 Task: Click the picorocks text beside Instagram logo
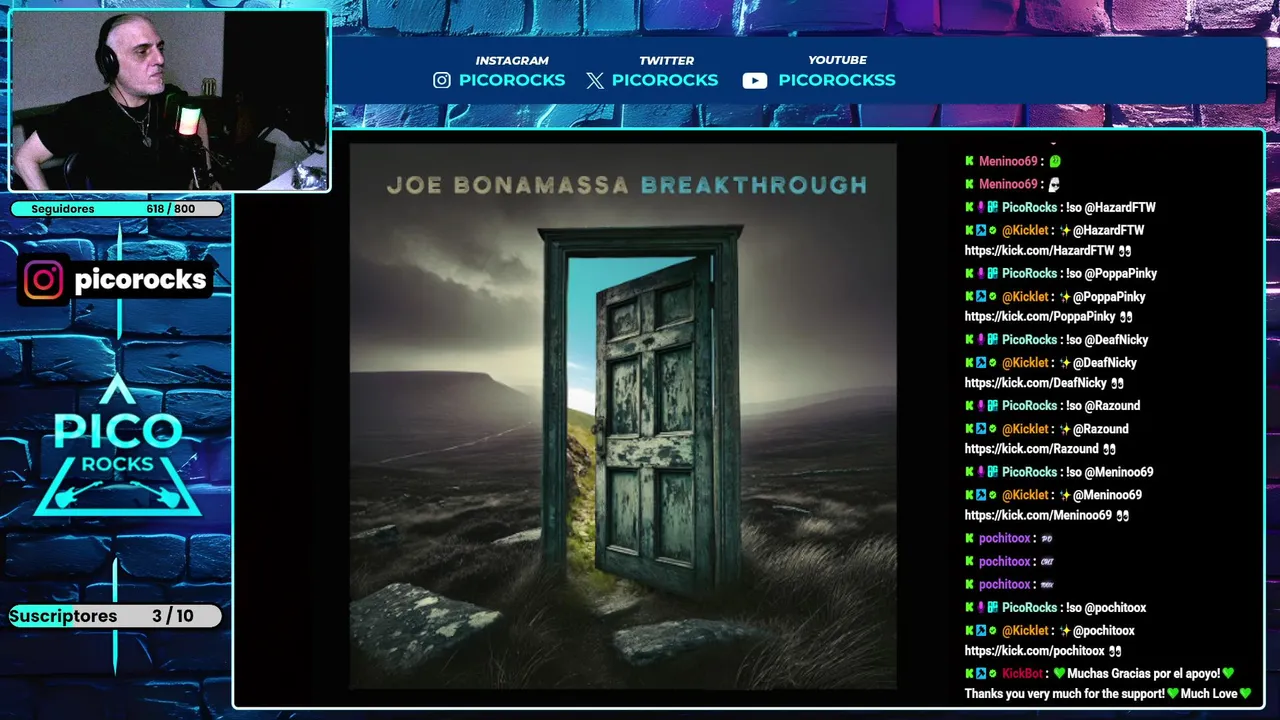point(140,281)
